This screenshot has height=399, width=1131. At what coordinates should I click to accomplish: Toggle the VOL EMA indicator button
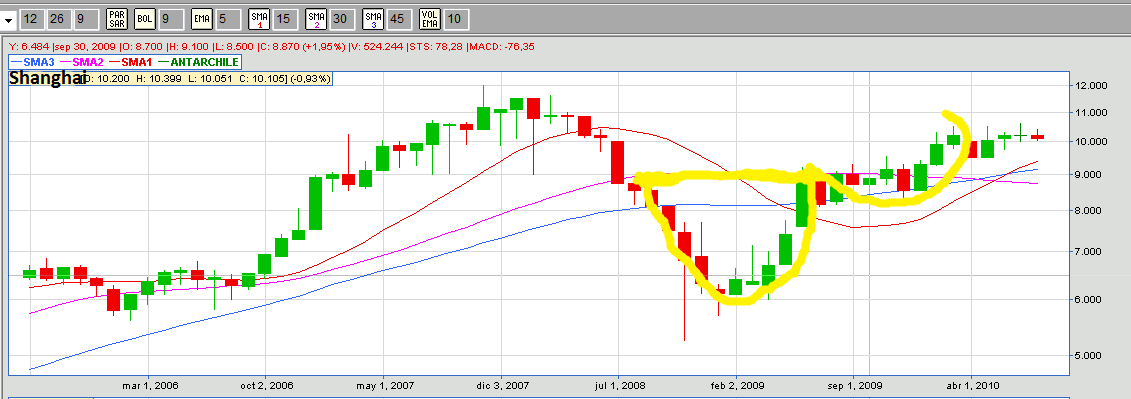click(x=429, y=19)
